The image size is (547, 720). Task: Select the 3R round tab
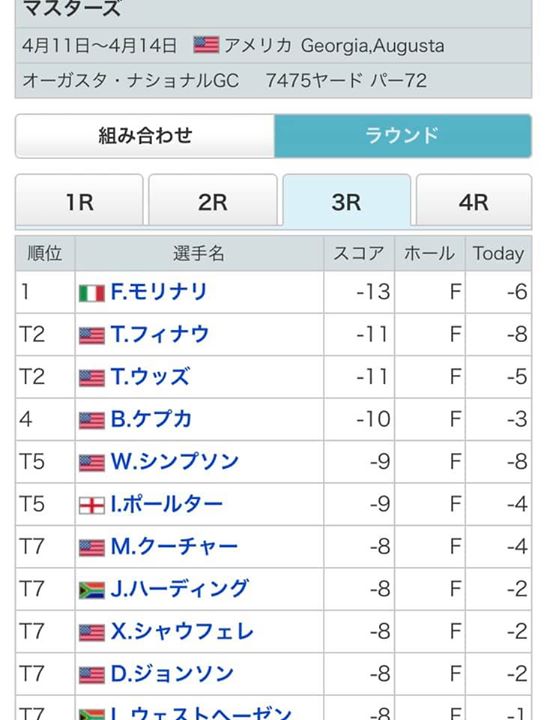[x=346, y=201]
